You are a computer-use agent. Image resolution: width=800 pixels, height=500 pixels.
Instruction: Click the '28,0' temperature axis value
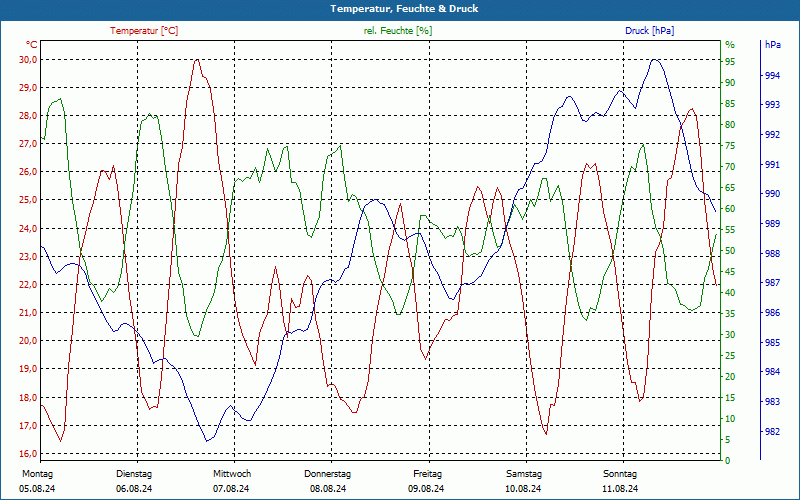pos(28,116)
